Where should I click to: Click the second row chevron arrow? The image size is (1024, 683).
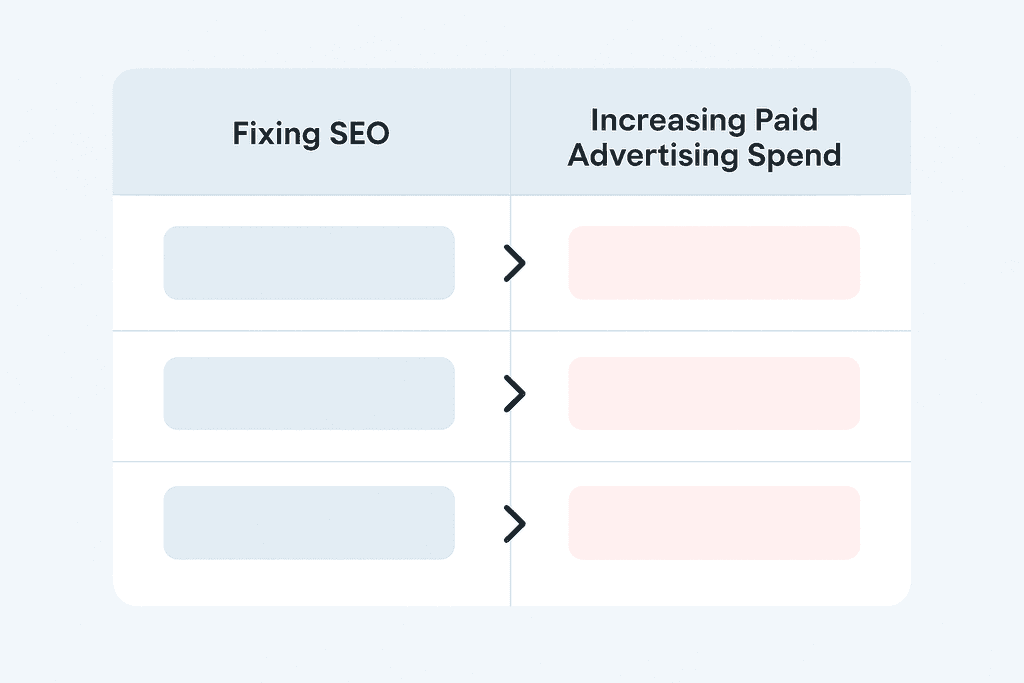tap(514, 394)
